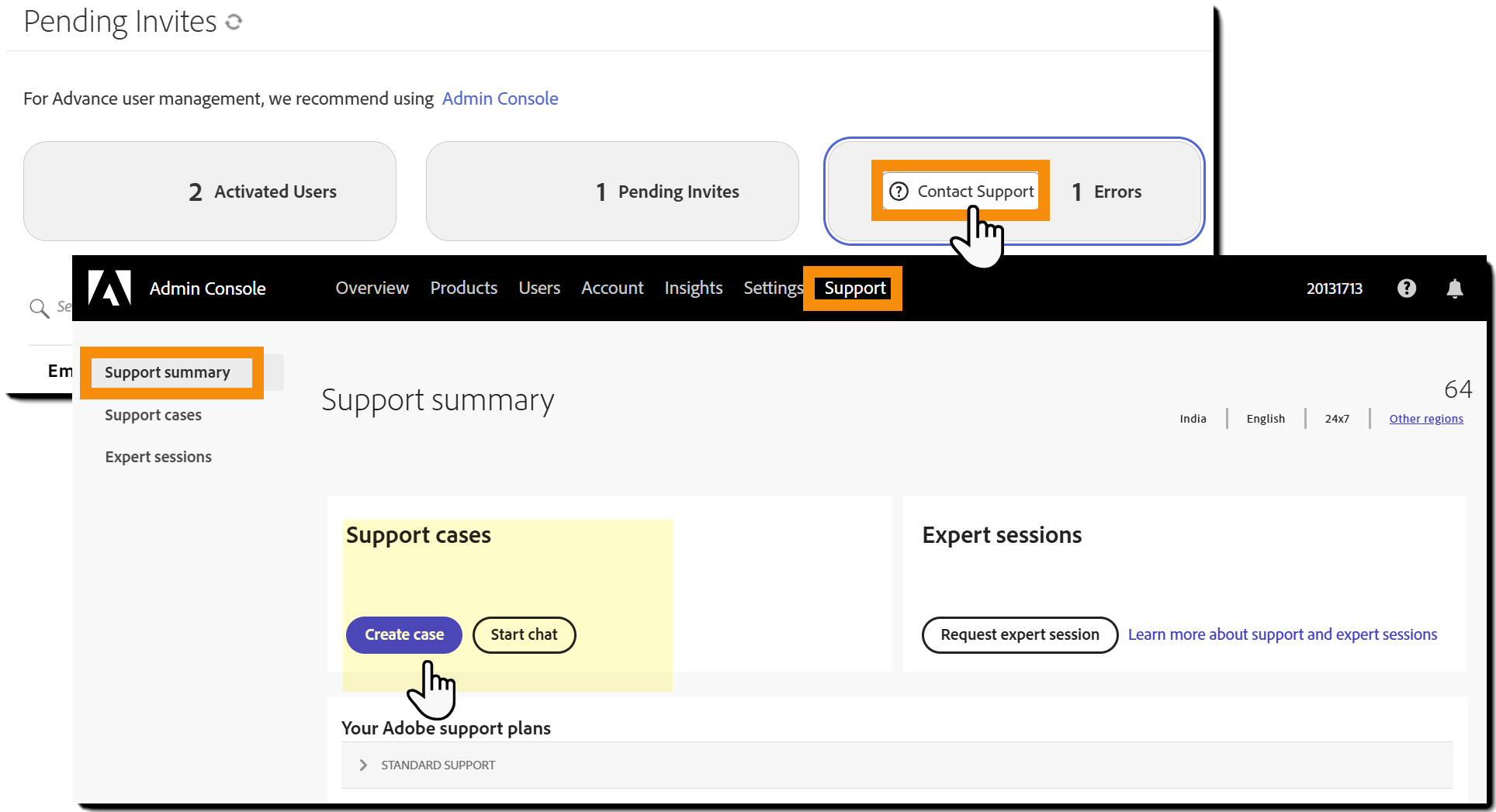Open the help question mark menu
1496x812 pixels.
(x=1407, y=288)
